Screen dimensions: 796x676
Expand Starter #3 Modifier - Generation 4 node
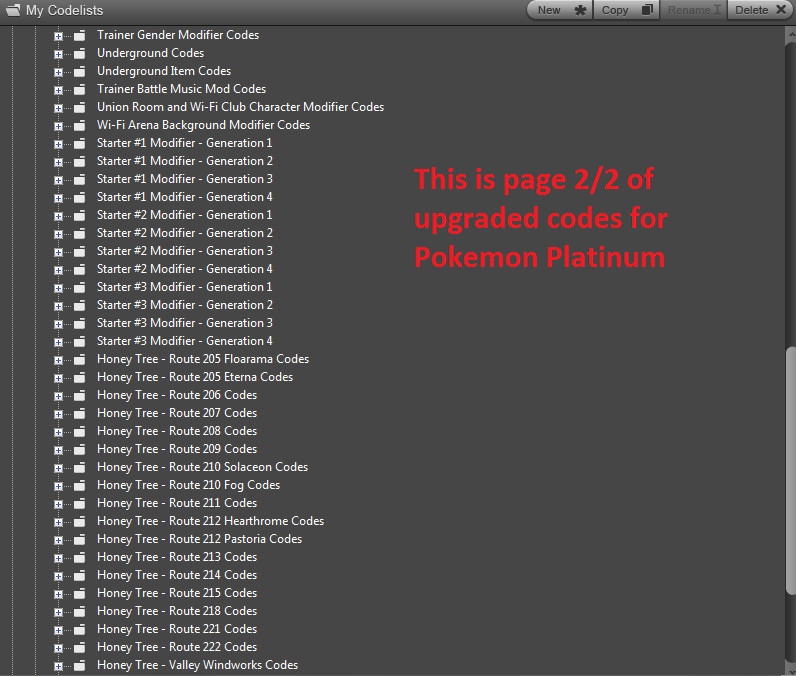58,342
